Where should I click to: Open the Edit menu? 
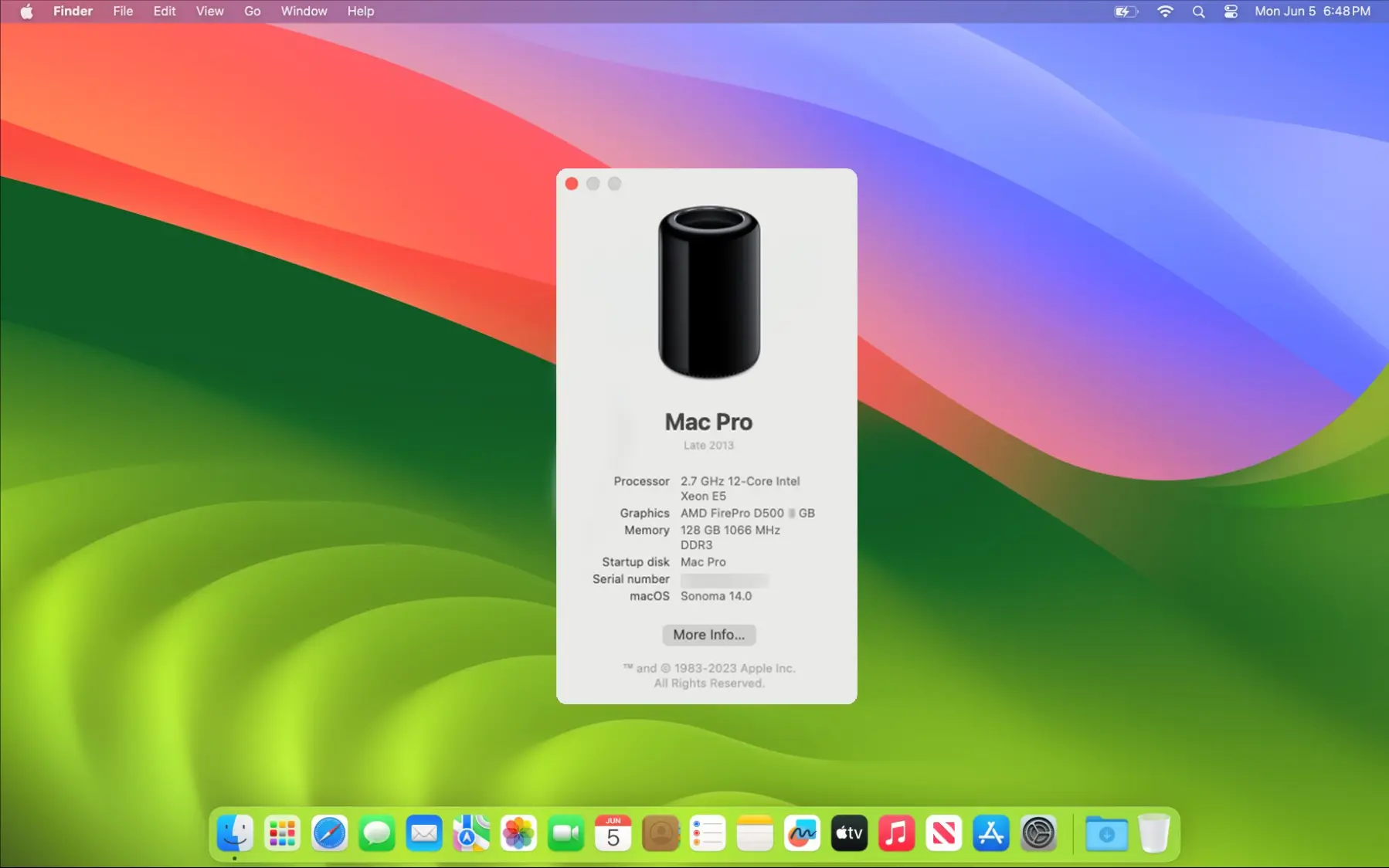point(165,12)
